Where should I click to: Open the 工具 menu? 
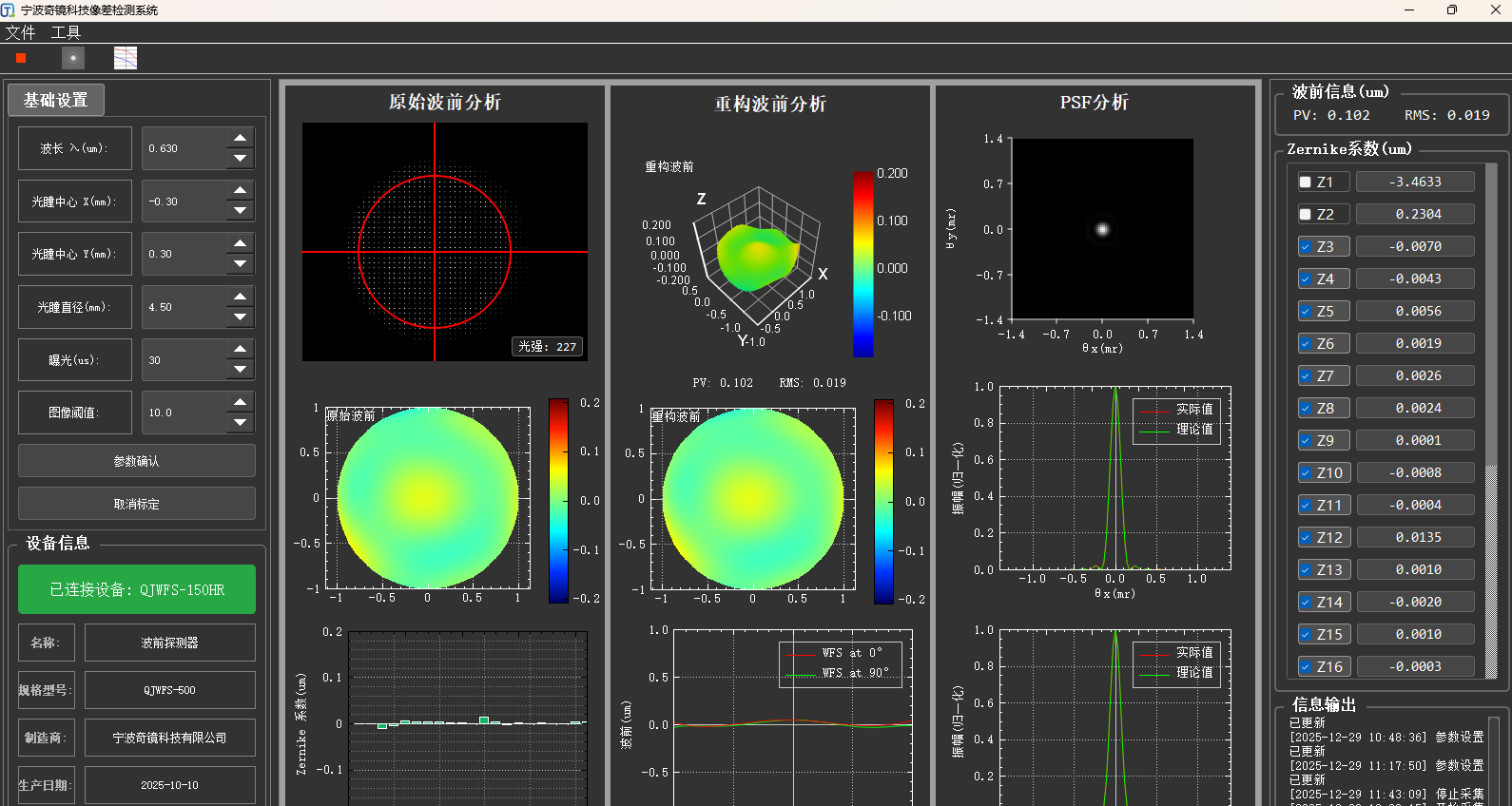coord(66,32)
